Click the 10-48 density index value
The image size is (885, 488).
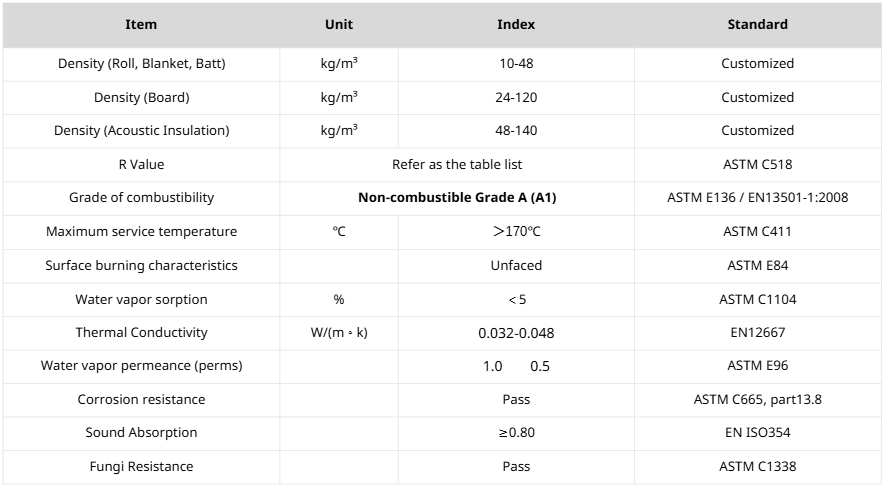(x=516, y=63)
